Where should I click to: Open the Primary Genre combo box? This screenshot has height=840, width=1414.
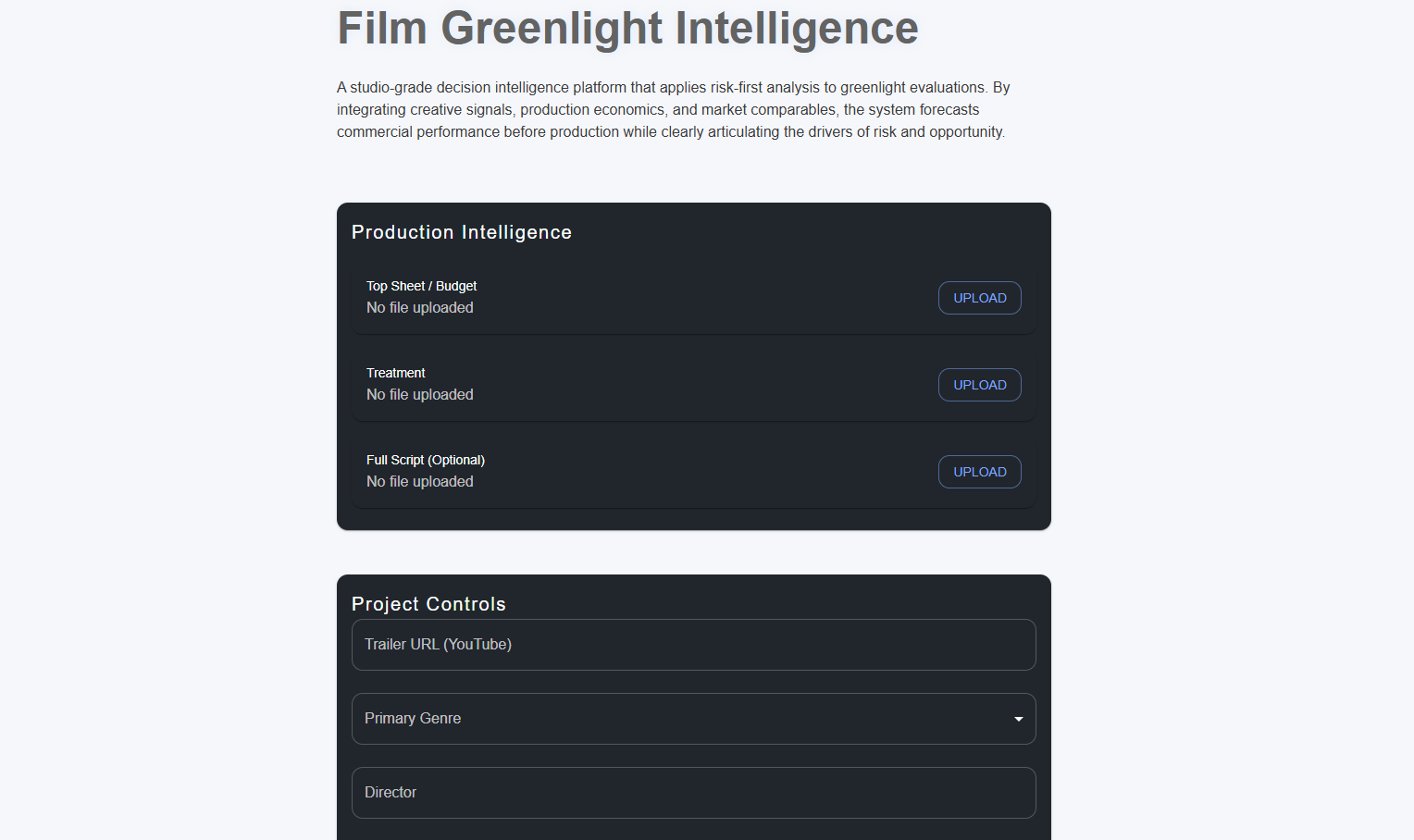pos(692,719)
